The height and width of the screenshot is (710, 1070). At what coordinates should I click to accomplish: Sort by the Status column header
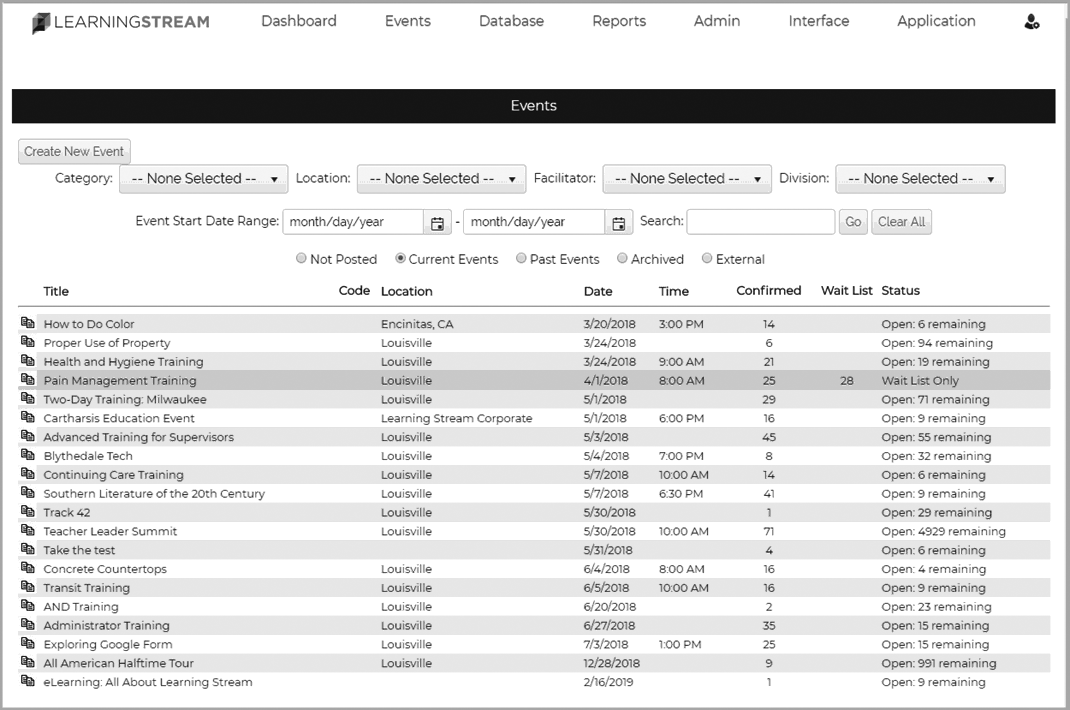click(900, 291)
